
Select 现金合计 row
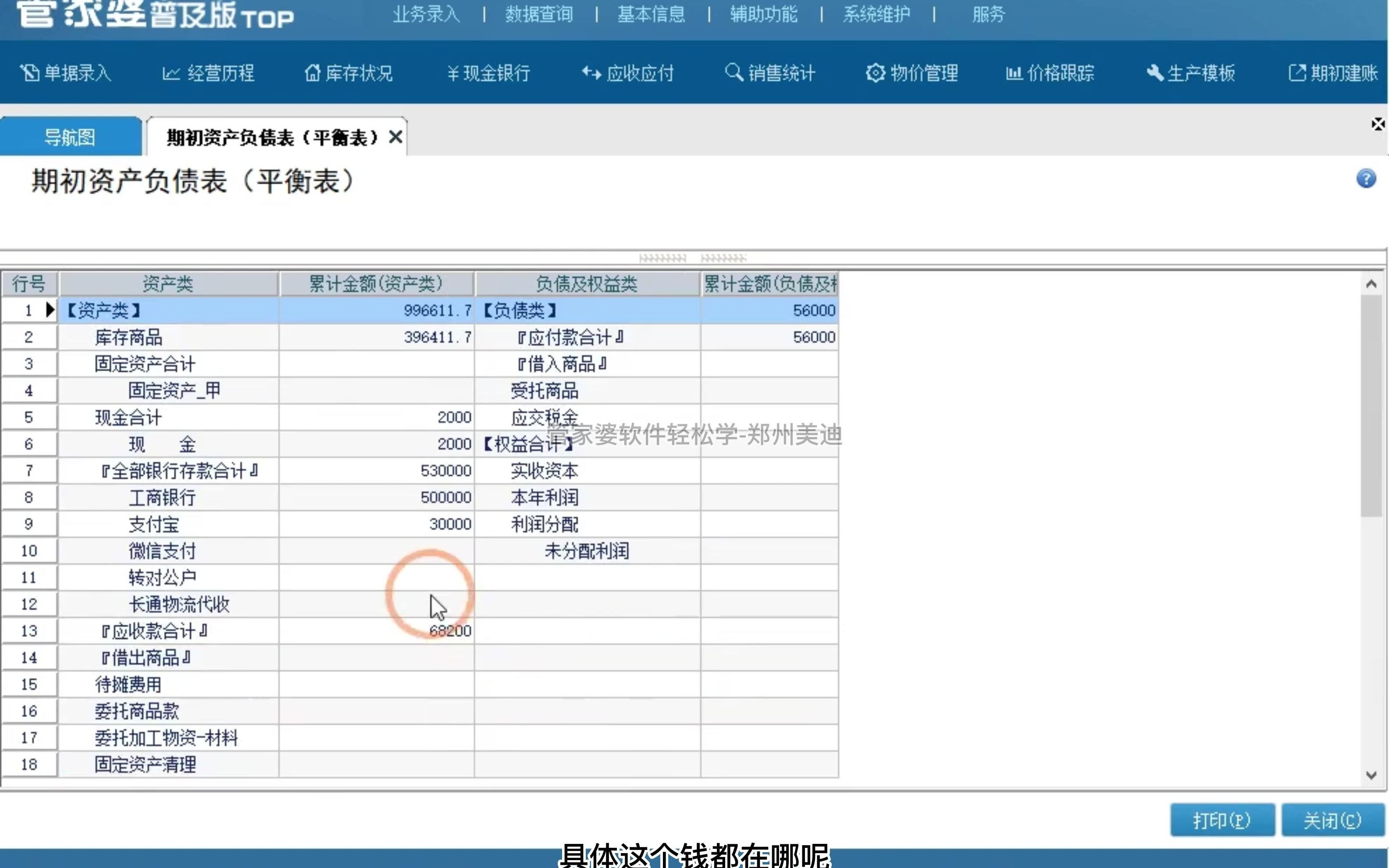pos(168,417)
